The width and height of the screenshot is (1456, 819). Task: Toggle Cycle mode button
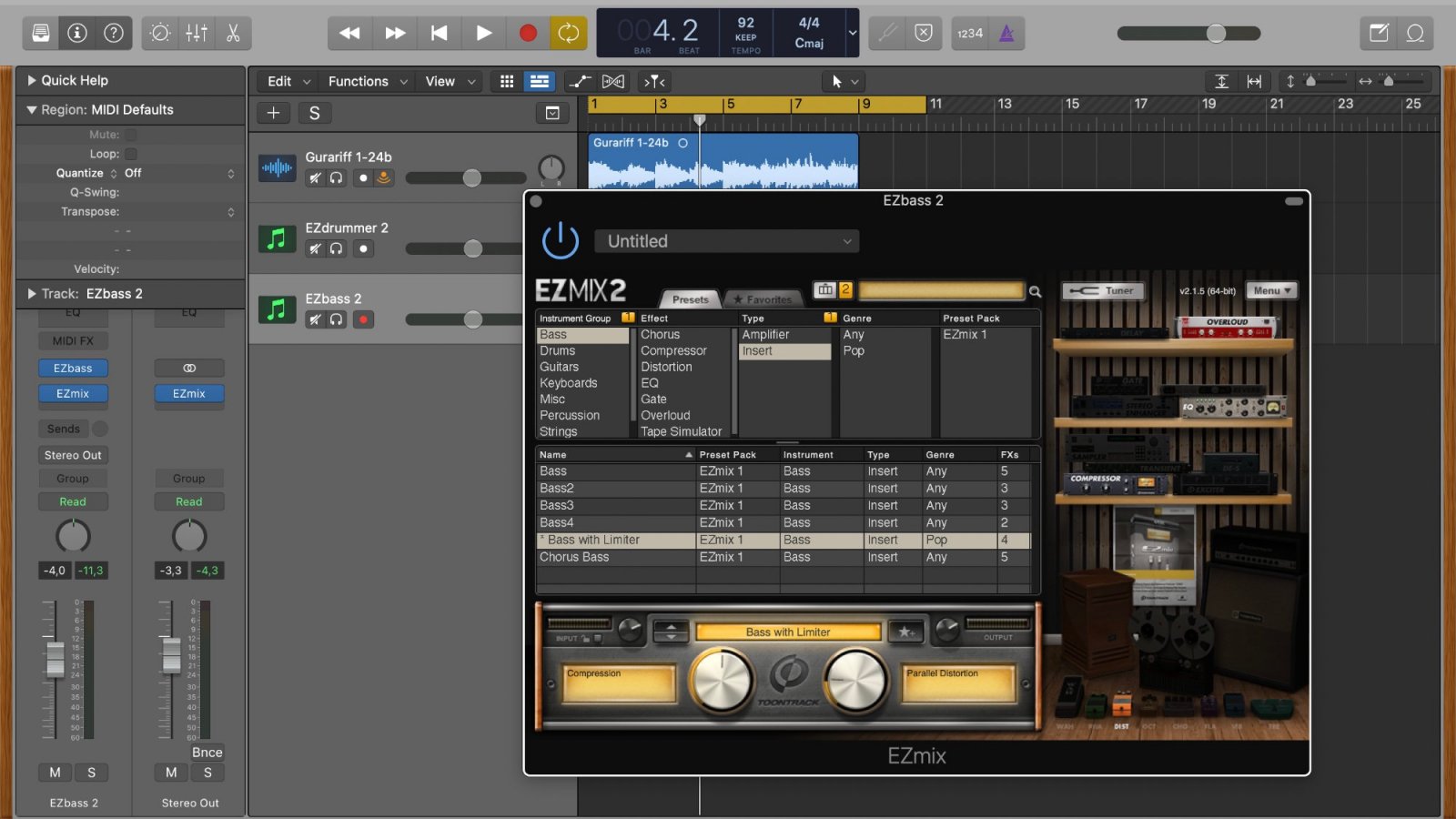tap(569, 34)
